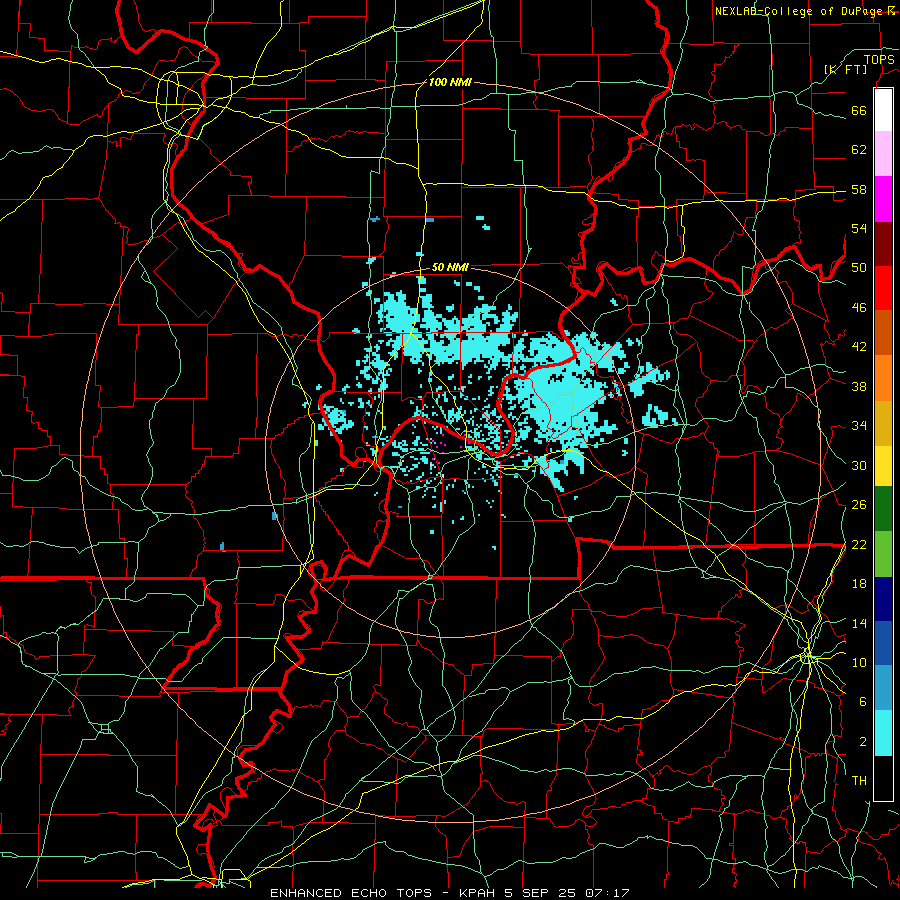Screen dimensions: 900x900
Task: Click the [K FT] units label
Action: (x=845, y=69)
